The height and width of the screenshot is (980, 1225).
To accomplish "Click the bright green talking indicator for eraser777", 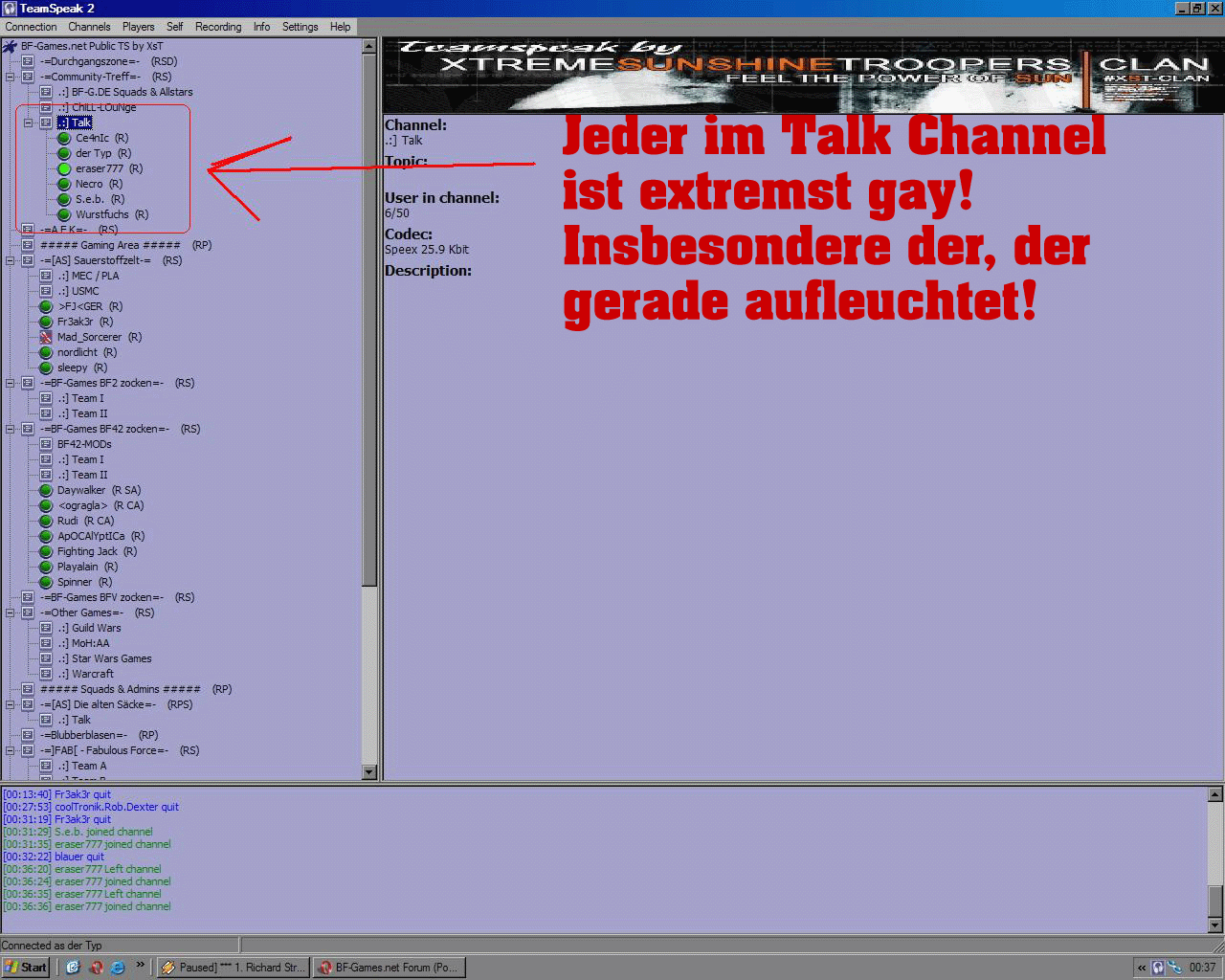I will click(64, 168).
